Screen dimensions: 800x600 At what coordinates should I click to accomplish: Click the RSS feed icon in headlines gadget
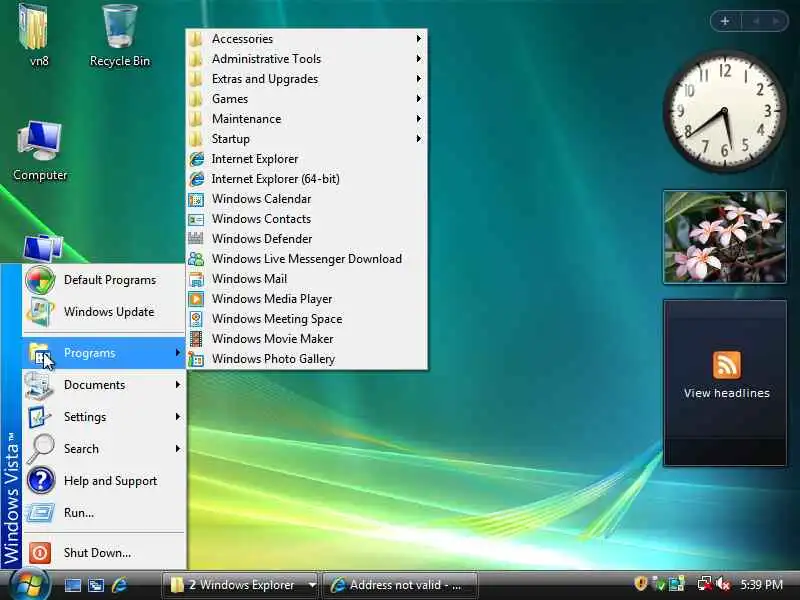tap(727, 364)
